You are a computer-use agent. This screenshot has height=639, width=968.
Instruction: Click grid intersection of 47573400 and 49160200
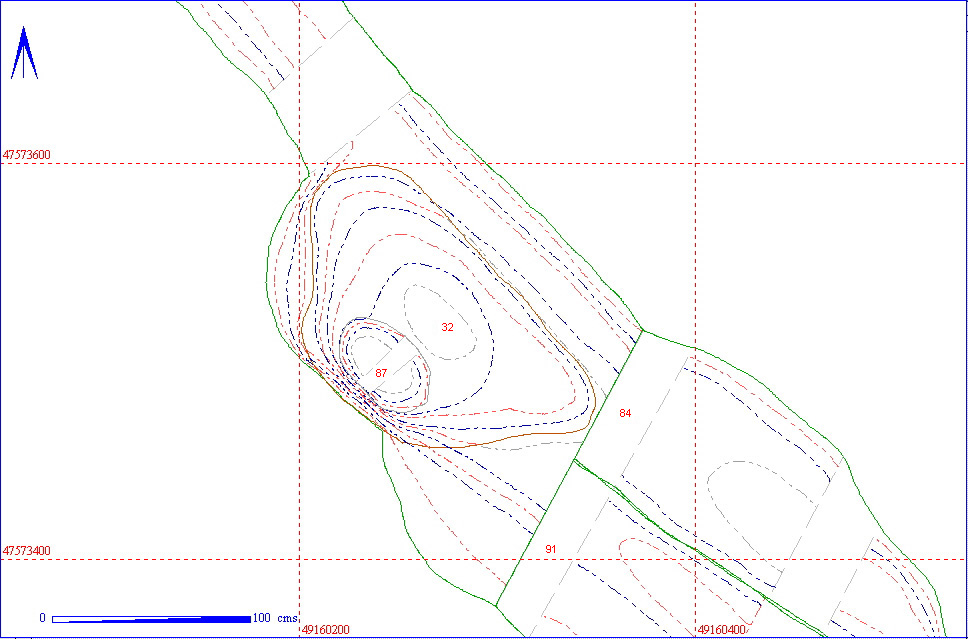[300, 560]
